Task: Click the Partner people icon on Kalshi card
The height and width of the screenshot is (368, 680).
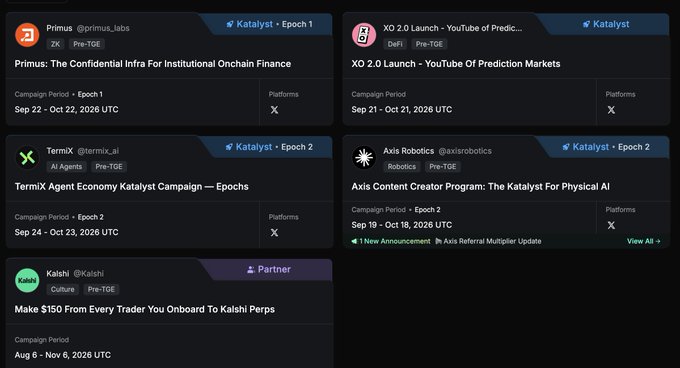Action: [x=251, y=270]
